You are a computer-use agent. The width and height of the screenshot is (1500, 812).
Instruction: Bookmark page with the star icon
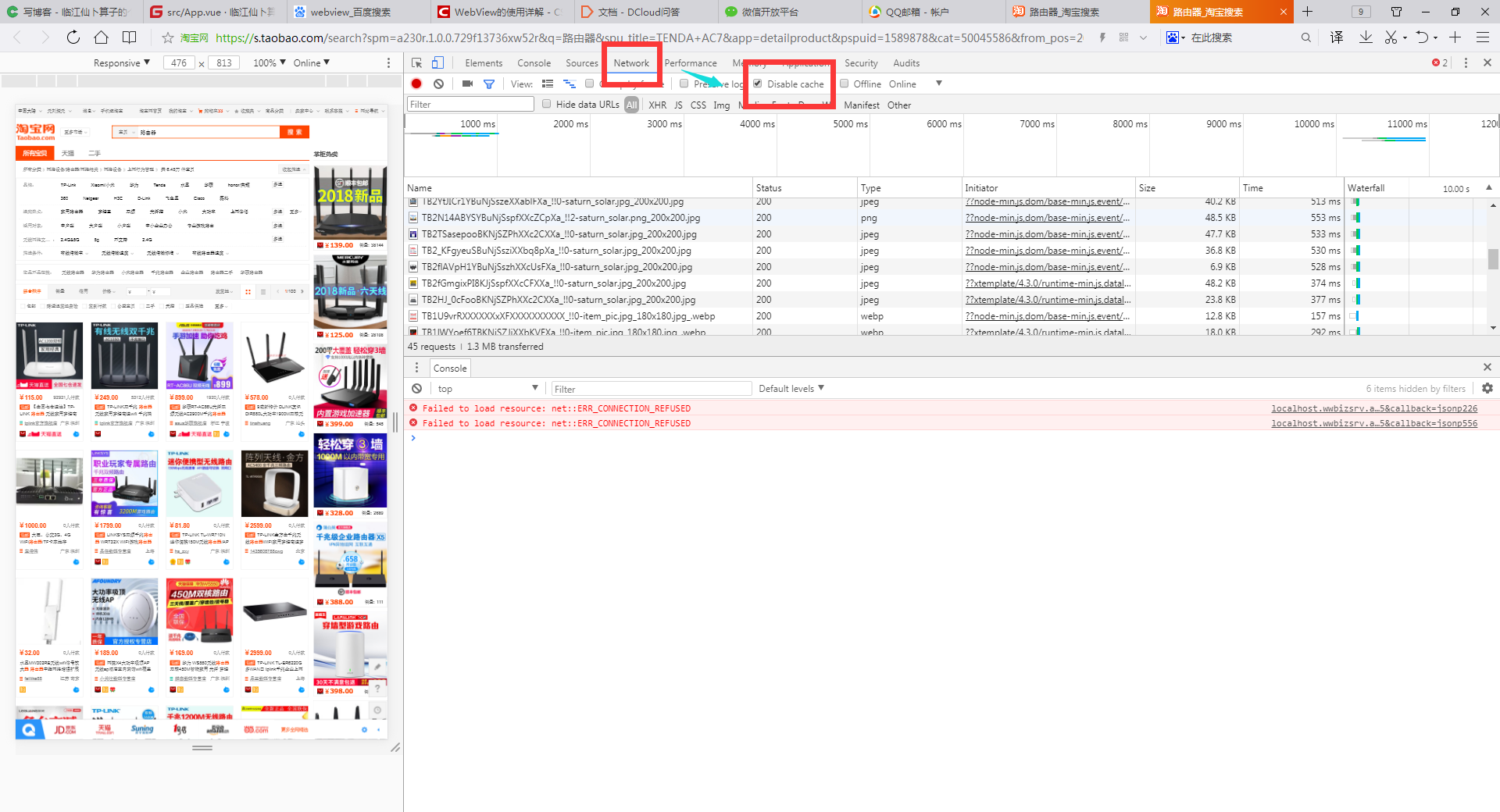(167, 37)
